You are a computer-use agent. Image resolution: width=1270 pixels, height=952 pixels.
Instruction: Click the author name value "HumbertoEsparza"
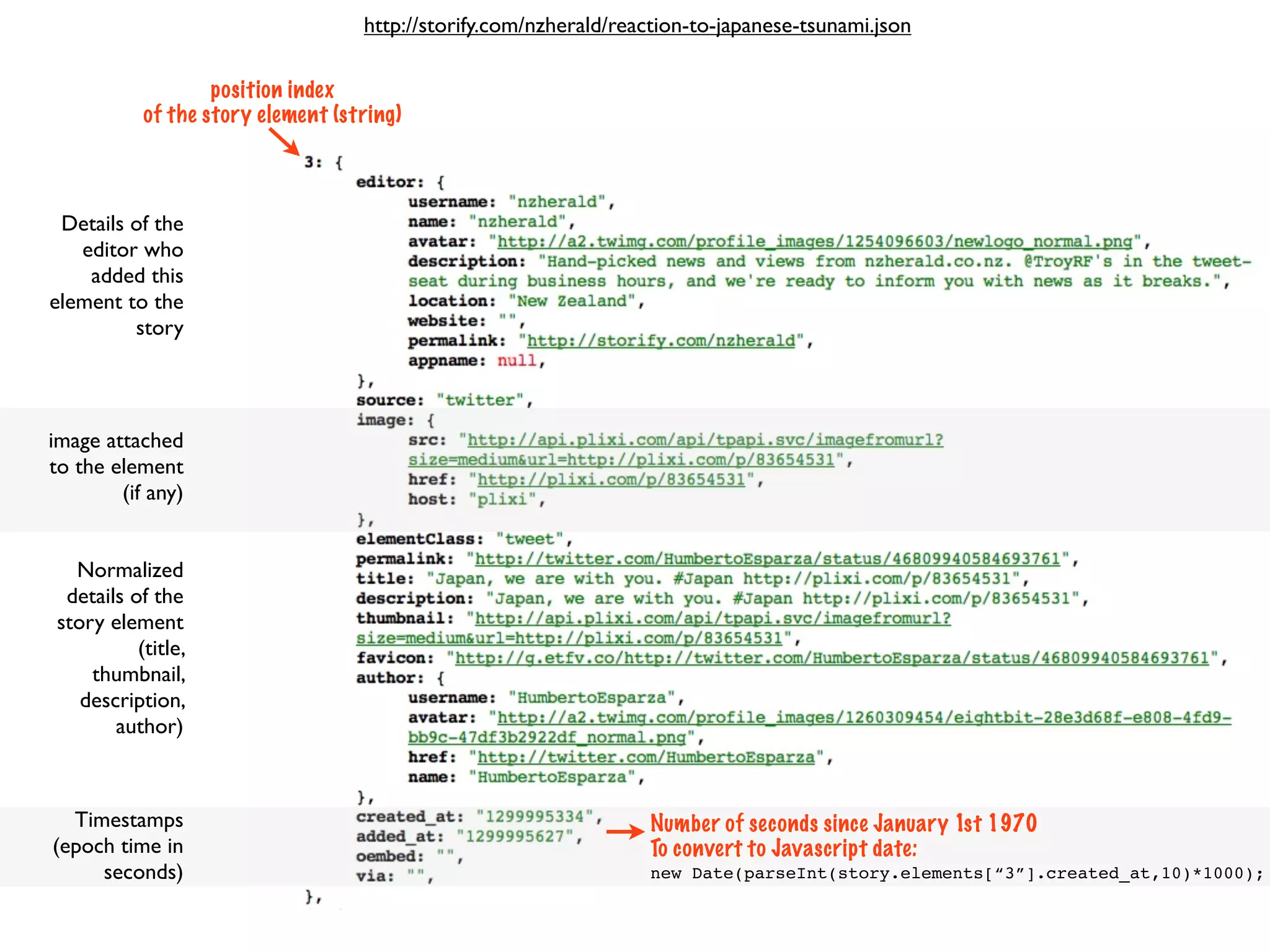pyautogui.click(x=552, y=777)
